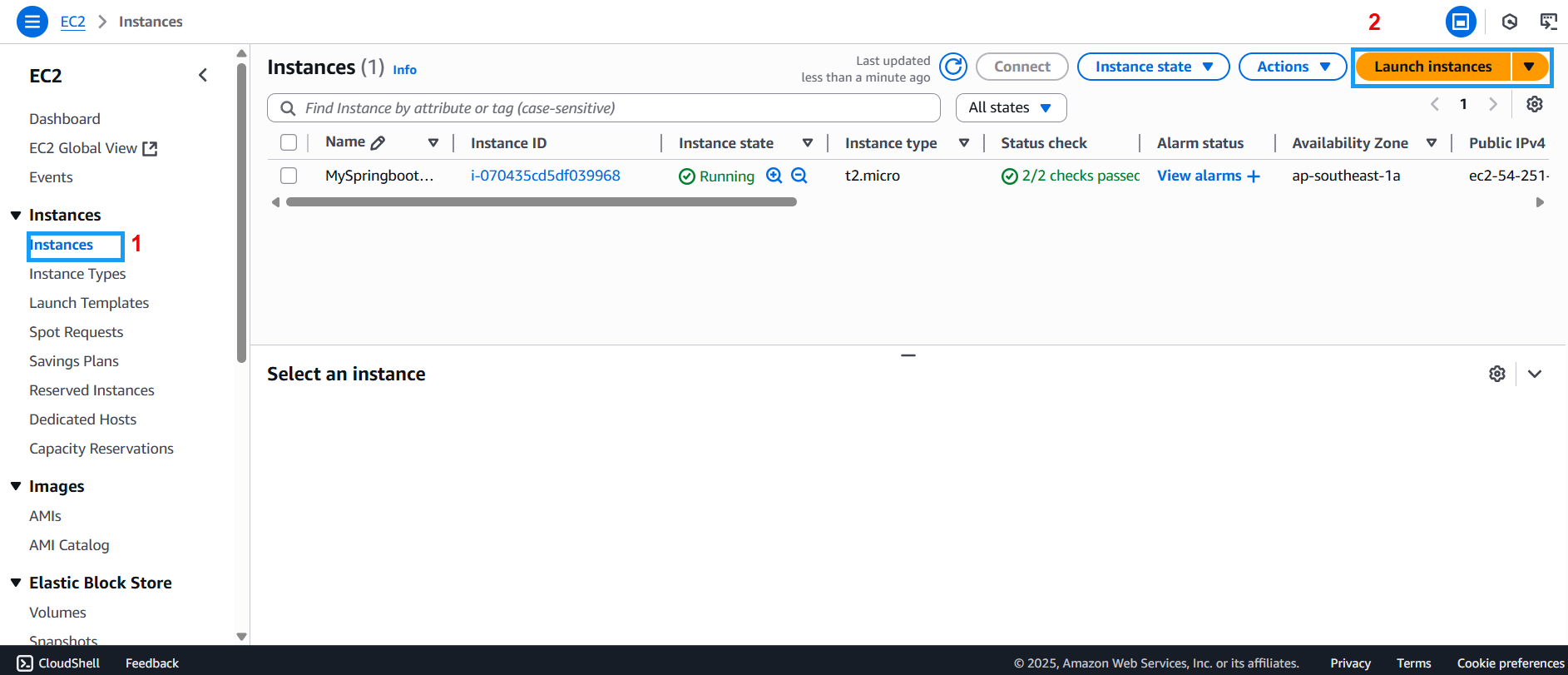Sort by Availability Zone column arrow
1568x675 pixels.
[1432, 142]
